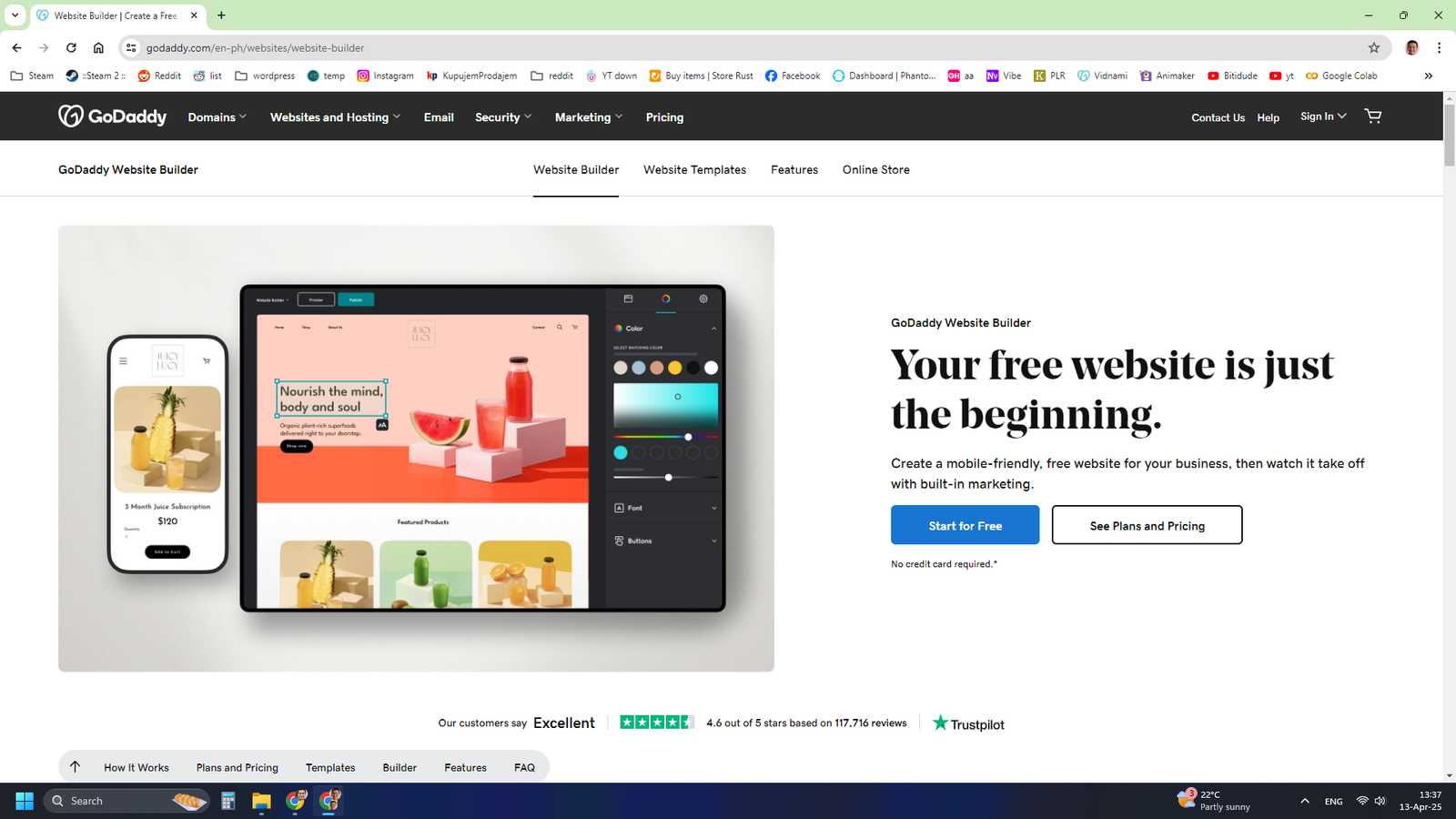Click the Trustpilot five-star rating
1456x819 pixels.
point(656,722)
